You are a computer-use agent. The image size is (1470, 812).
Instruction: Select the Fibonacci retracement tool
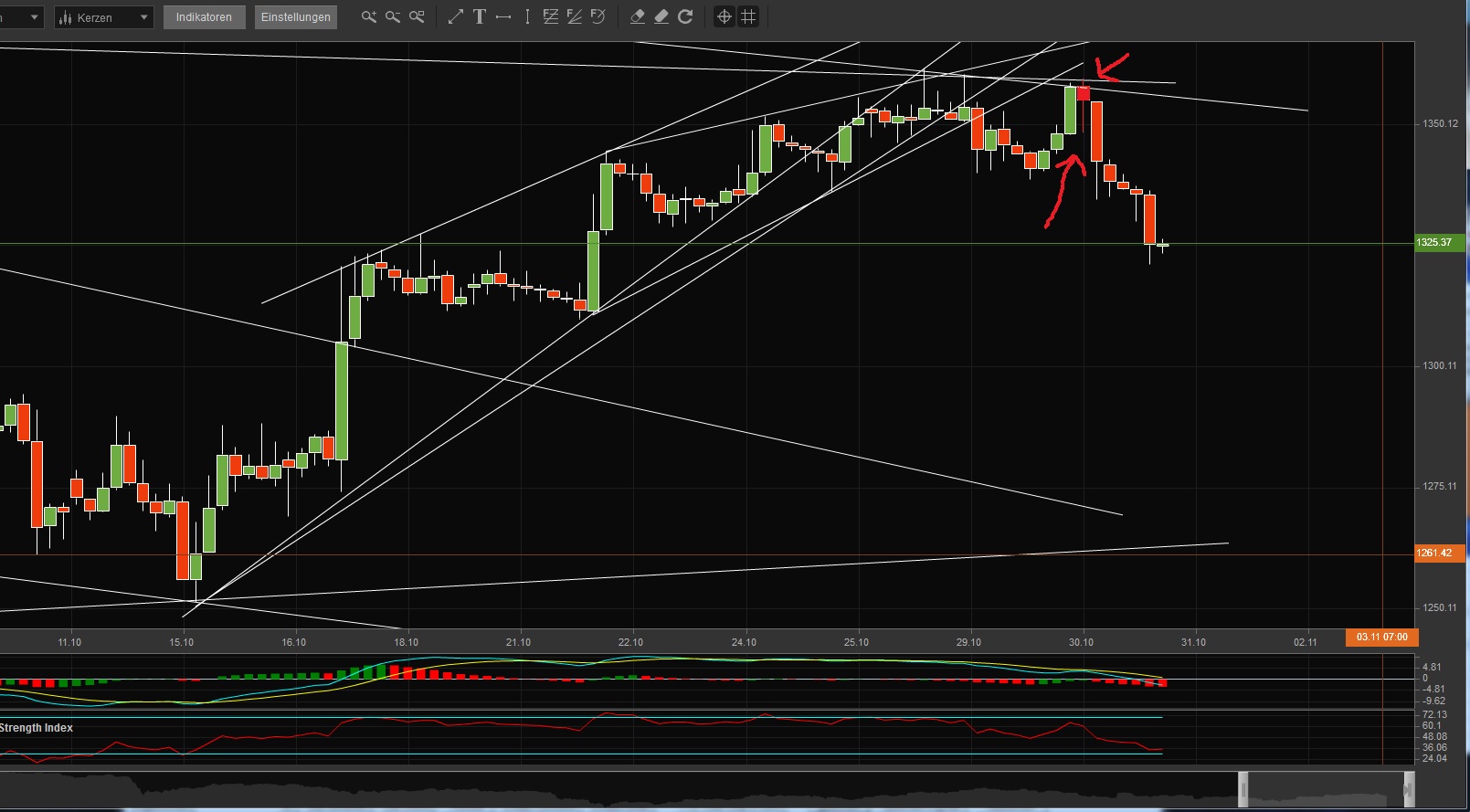click(x=551, y=16)
